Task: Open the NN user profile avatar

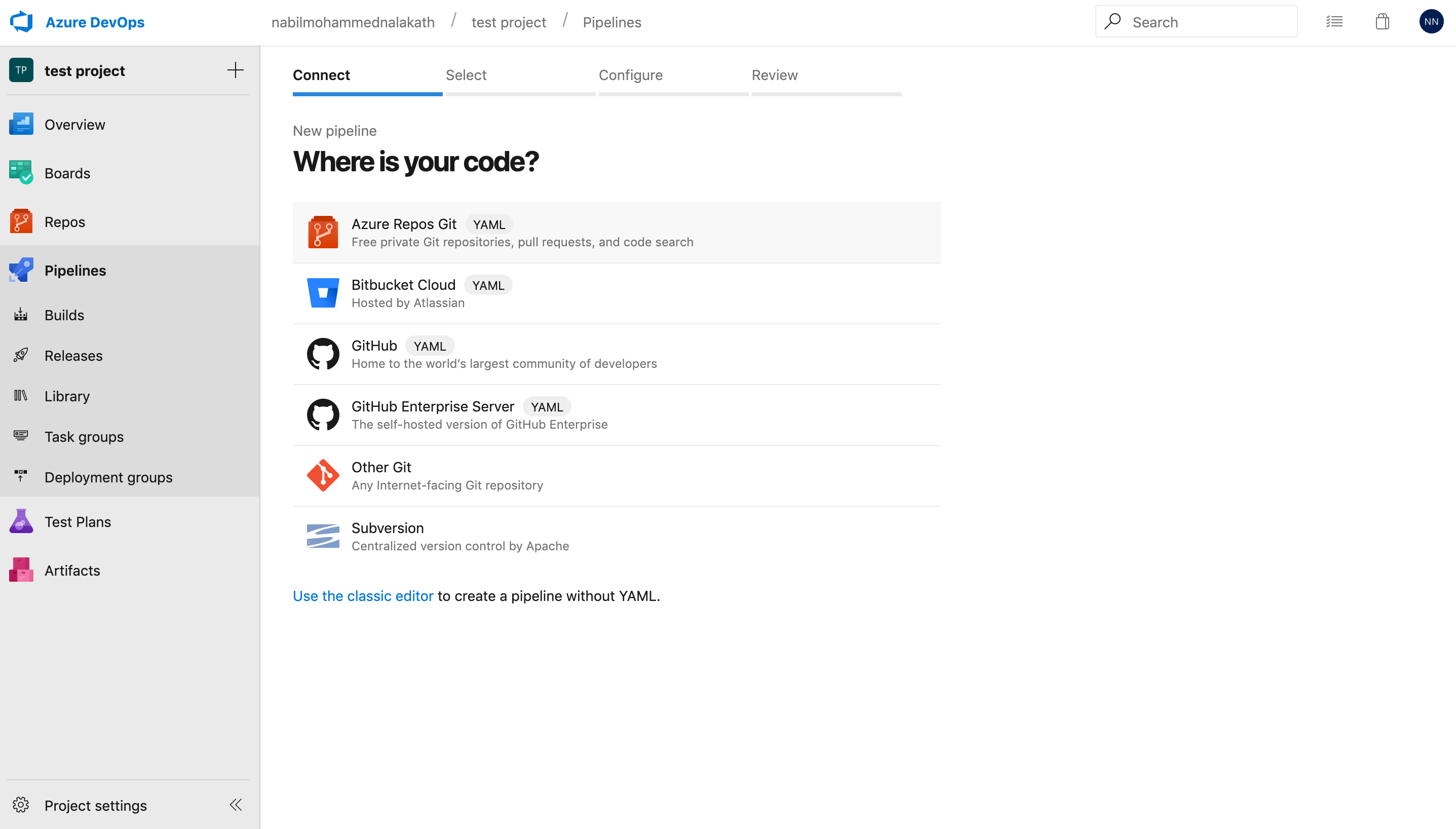Action: tap(1432, 22)
